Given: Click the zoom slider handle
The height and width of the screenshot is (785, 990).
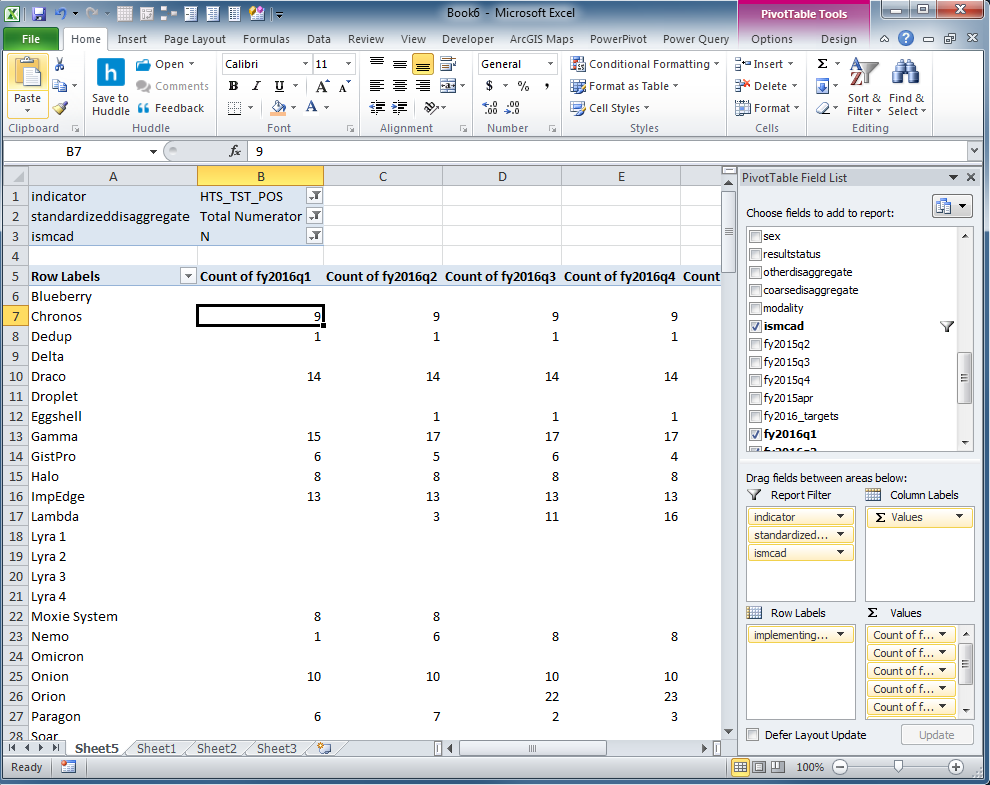Looking at the screenshot, I should pyautogui.click(x=898, y=767).
